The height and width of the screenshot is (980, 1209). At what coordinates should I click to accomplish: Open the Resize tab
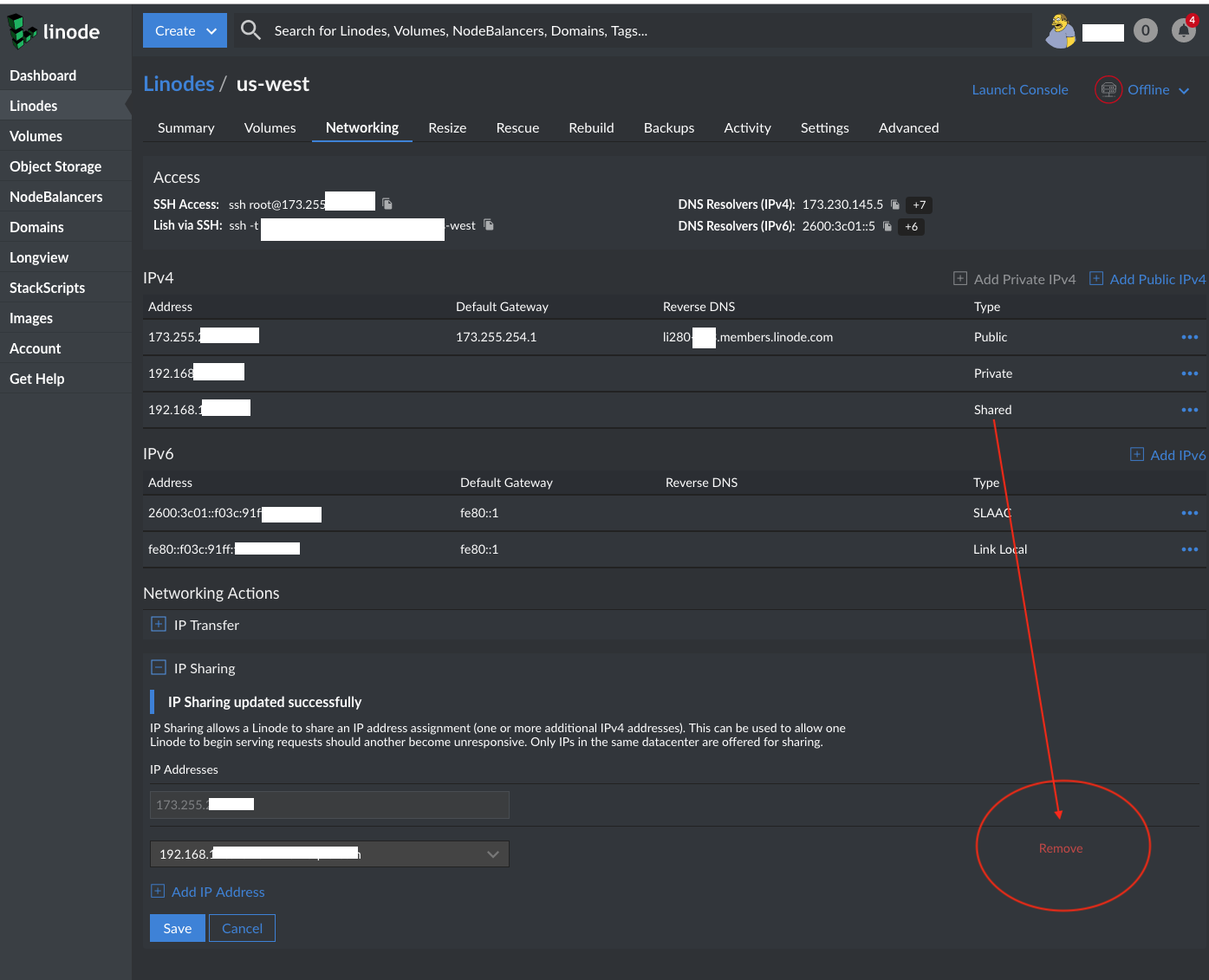pos(447,127)
